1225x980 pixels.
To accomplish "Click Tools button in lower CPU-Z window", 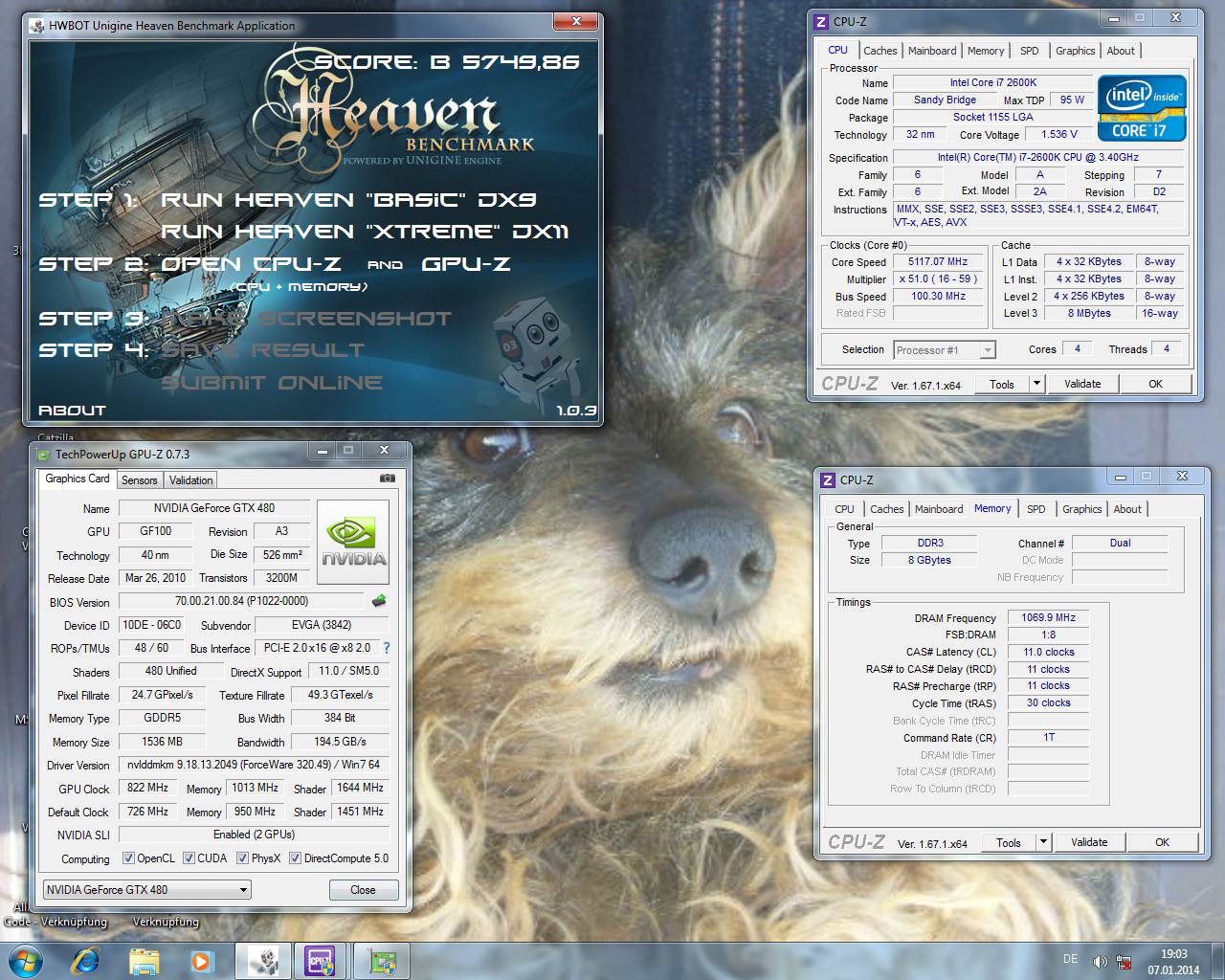I will [1009, 843].
